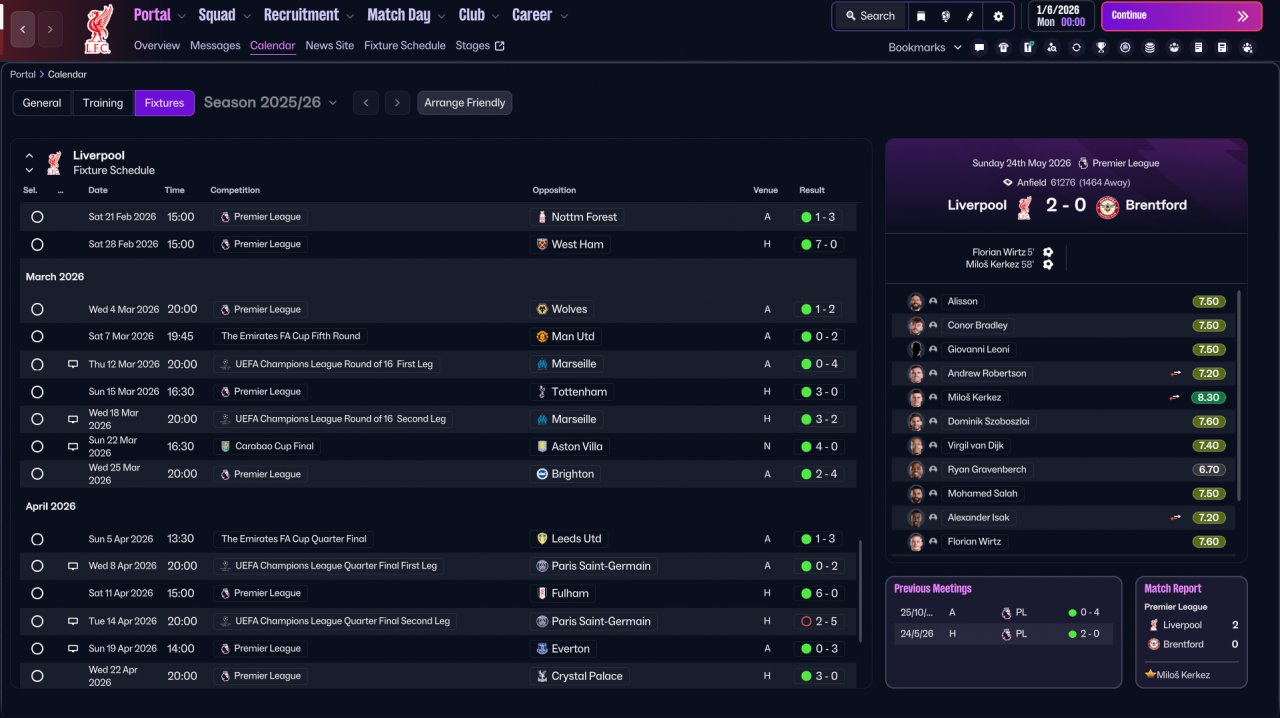Open settings via the gear icon
This screenshot has width=1280, height=718.
pyautogui.click(x=998, y=16)
